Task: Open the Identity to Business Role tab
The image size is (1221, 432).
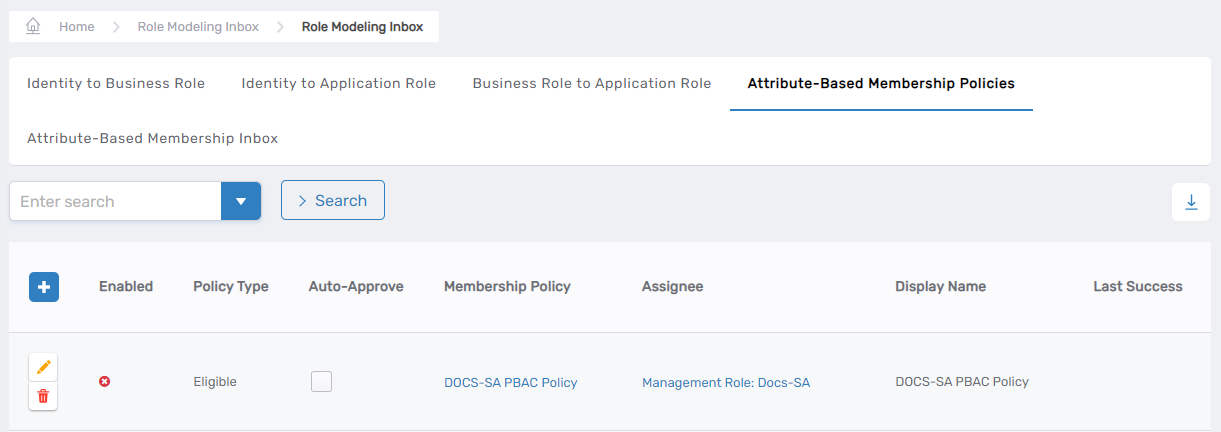Action: [116, 84]
